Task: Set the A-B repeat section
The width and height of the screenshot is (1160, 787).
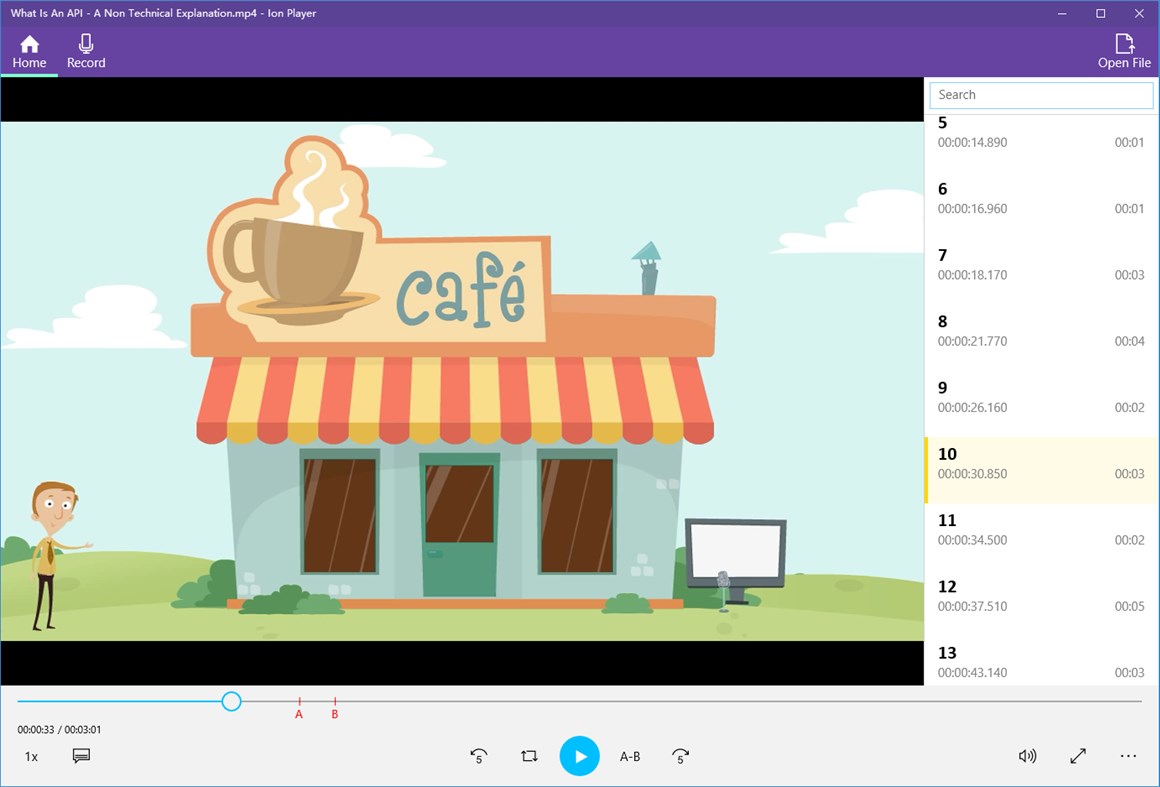Action: click(x=630, y=757)
